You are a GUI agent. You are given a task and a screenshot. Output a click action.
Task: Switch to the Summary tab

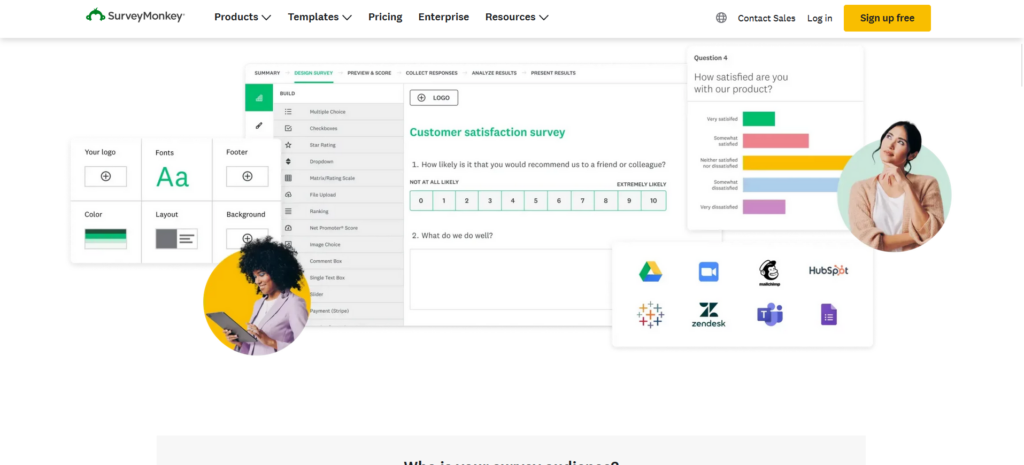pyautogui.click(x=267, y=73)
